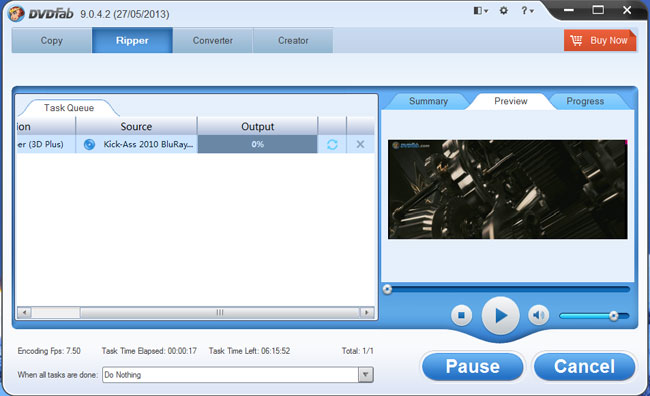Select the Kick-Ass 2010 BluRay source entry
Viewport: 650px width, 396px height.
click(148, 144)
